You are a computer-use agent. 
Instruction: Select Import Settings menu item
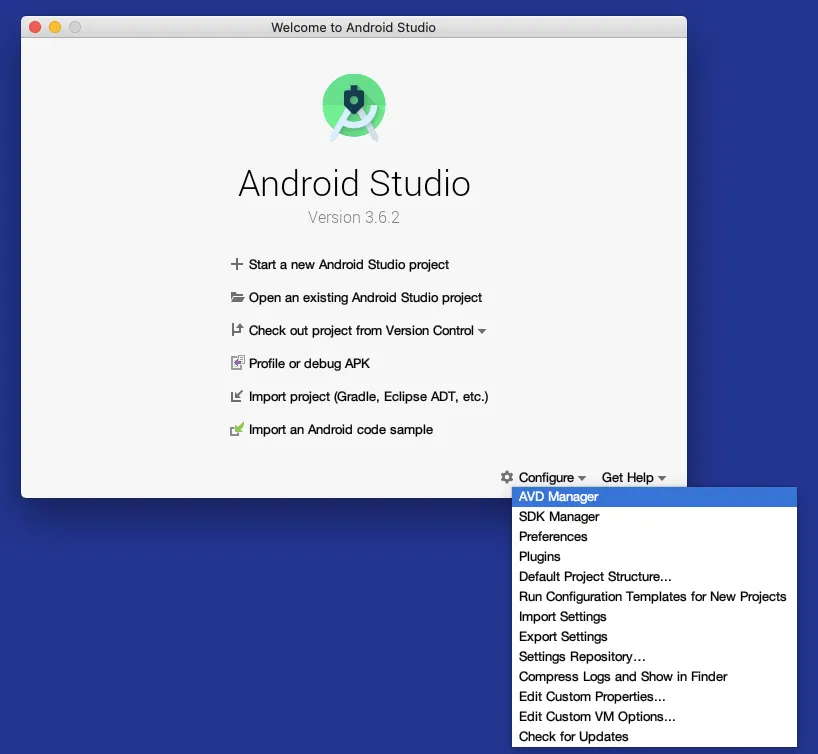(654, 617)
